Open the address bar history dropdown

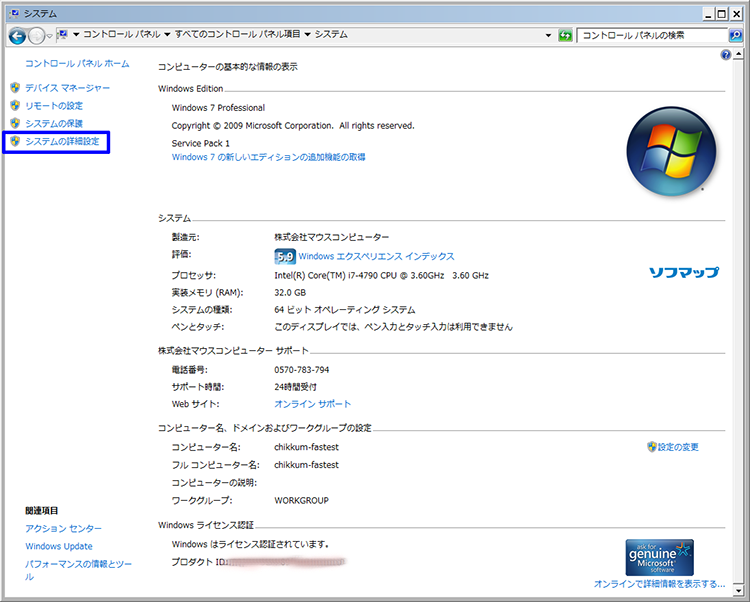pos(549,35)
